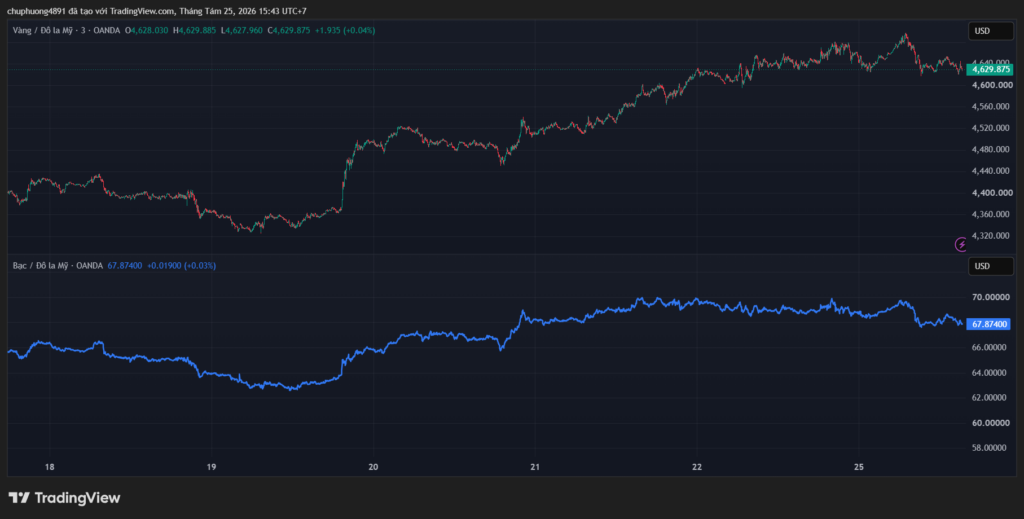Click date label 21 on time axis
This screenshot has height=519, width=1024.
(x=535, y=467)
